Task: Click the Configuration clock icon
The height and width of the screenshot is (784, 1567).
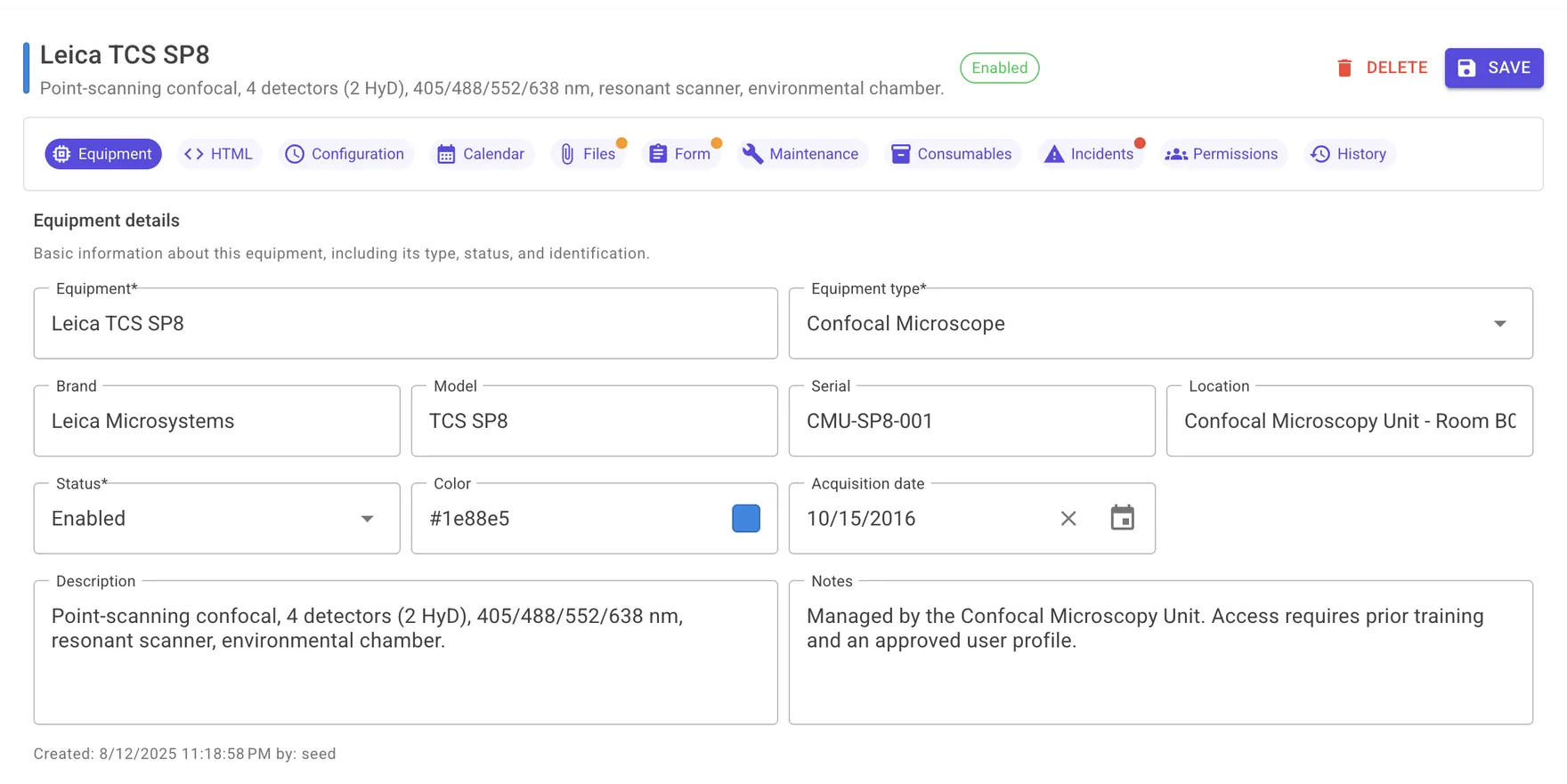Action: [295, 154]
